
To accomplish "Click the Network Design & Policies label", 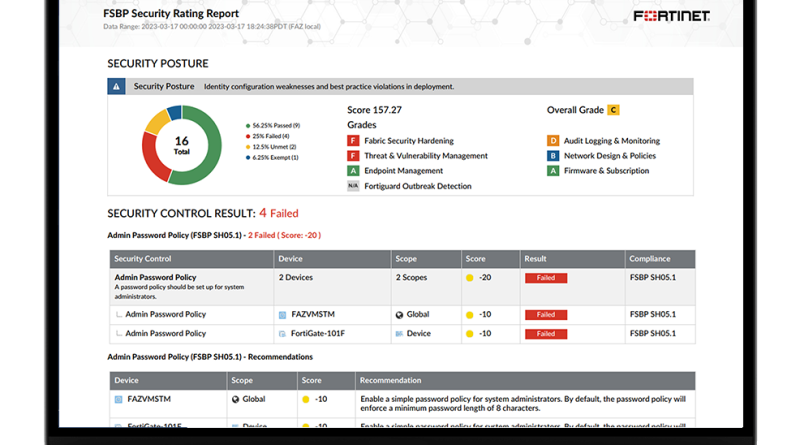I will (610, 156).
